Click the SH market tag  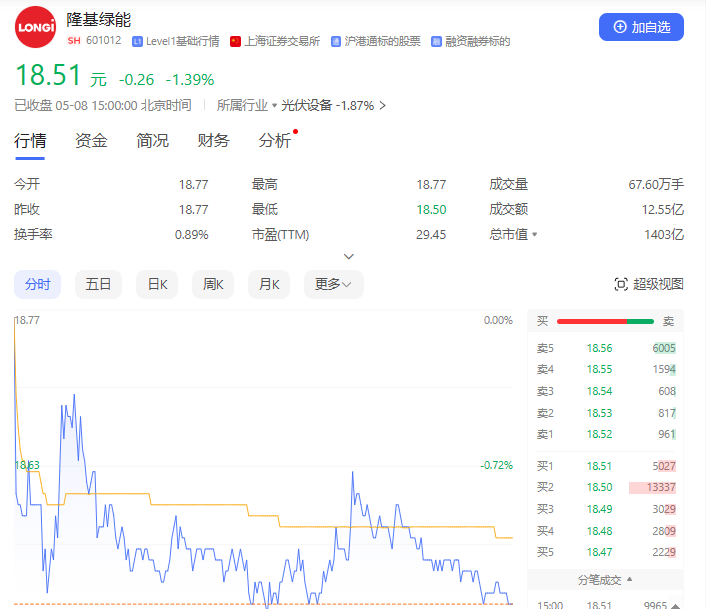tap(74, 41)
